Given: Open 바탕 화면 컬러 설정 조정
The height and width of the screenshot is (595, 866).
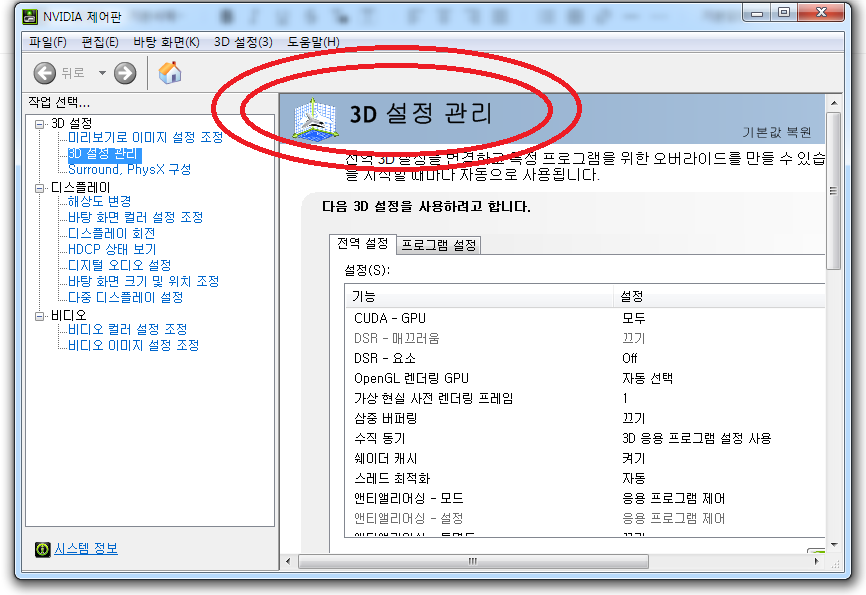Looking at the screenshot, I should pyautogui.click(x=135, y=217).
